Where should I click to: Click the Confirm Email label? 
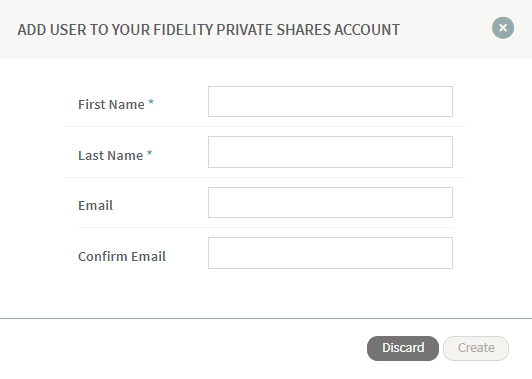(x=122, y=257)
